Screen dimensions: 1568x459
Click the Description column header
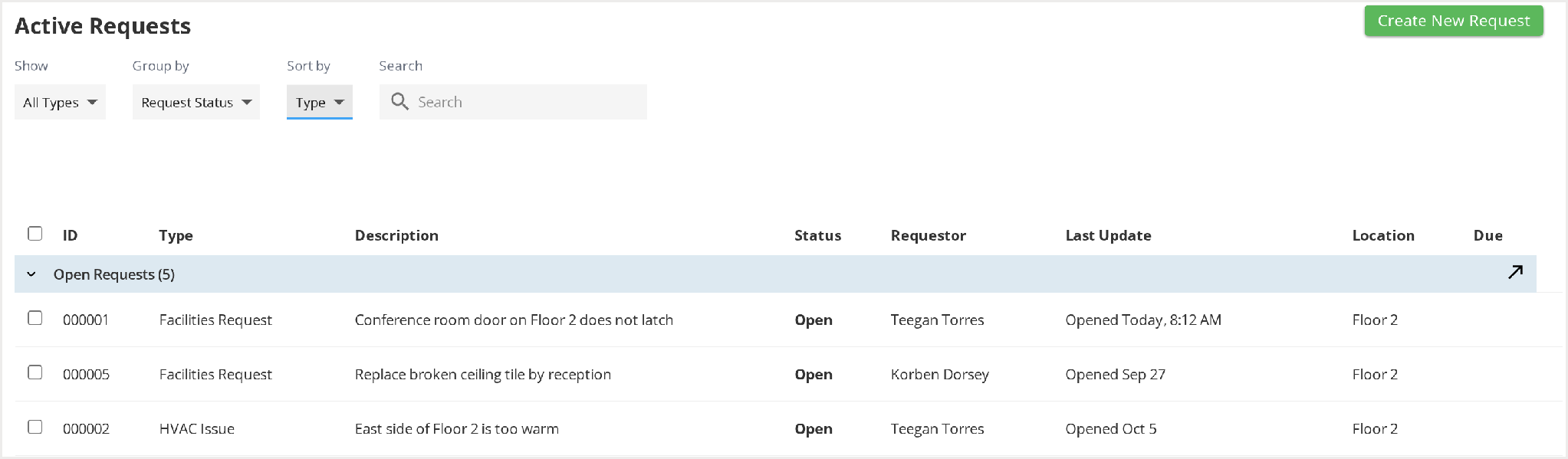pyautogui.click(x=396, y=235)
